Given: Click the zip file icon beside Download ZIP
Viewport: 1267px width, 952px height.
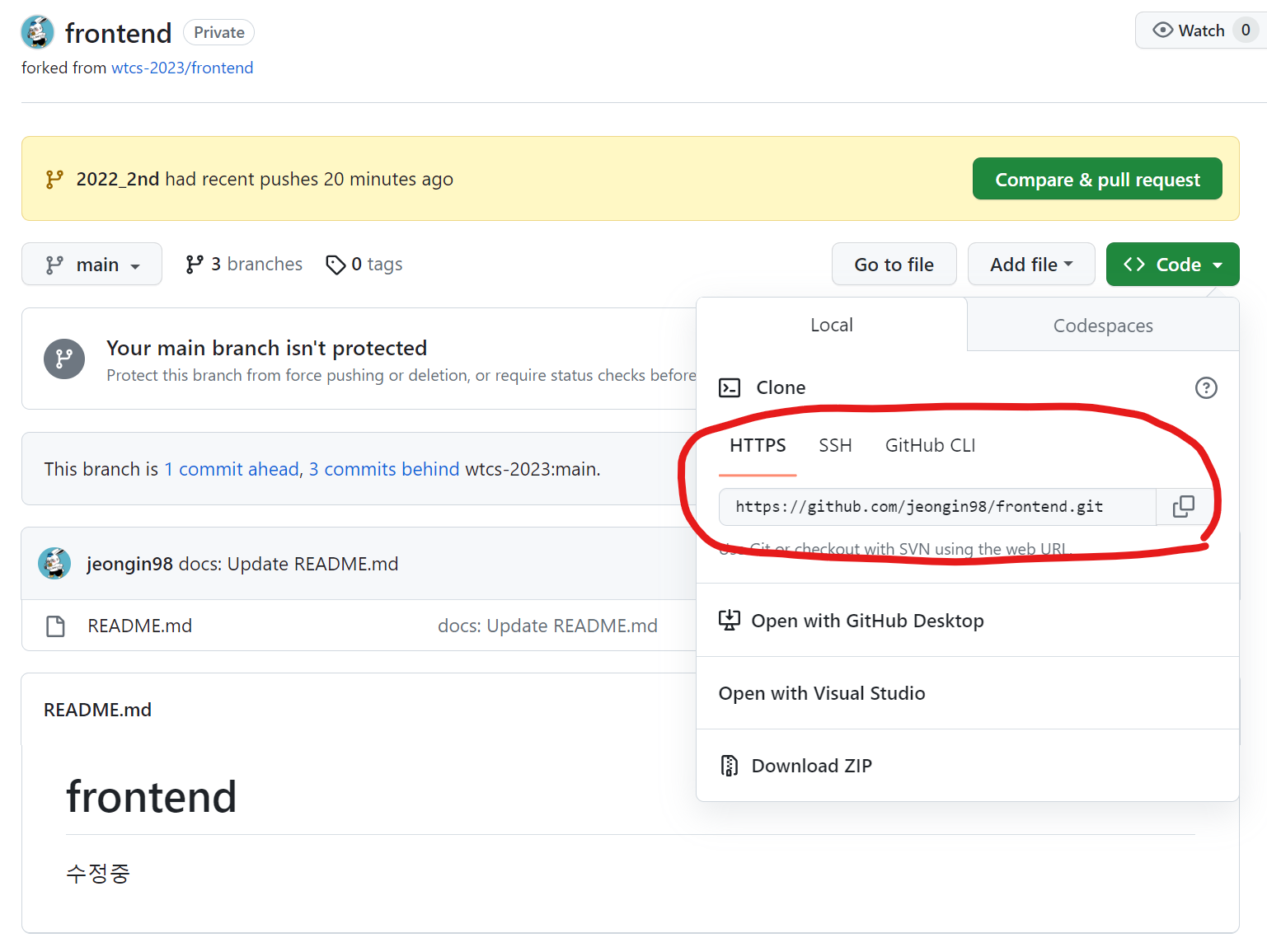Looking at the screenshot, I should point(730,766).
